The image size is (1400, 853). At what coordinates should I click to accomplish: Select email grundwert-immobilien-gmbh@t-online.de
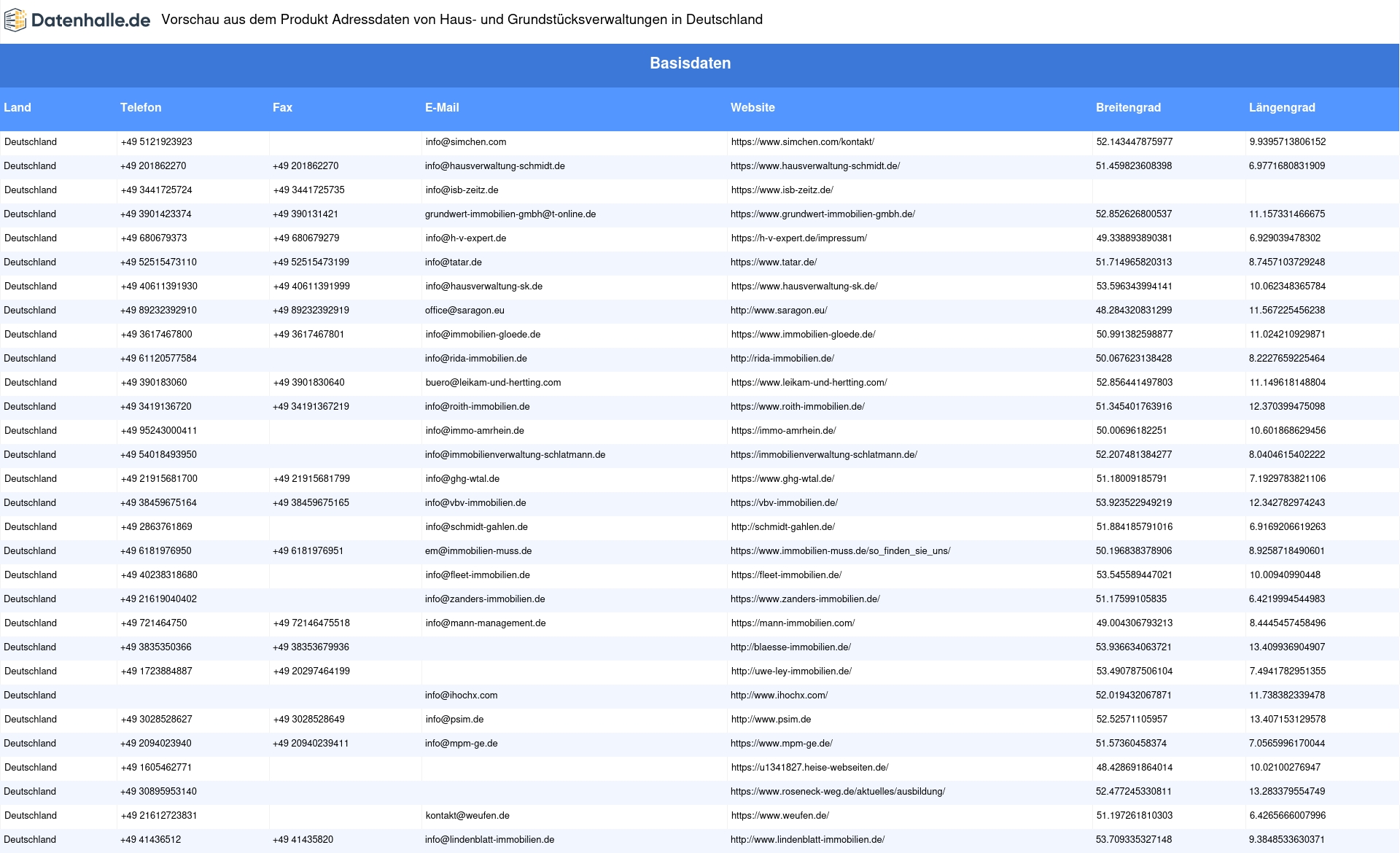pos(510,214)
